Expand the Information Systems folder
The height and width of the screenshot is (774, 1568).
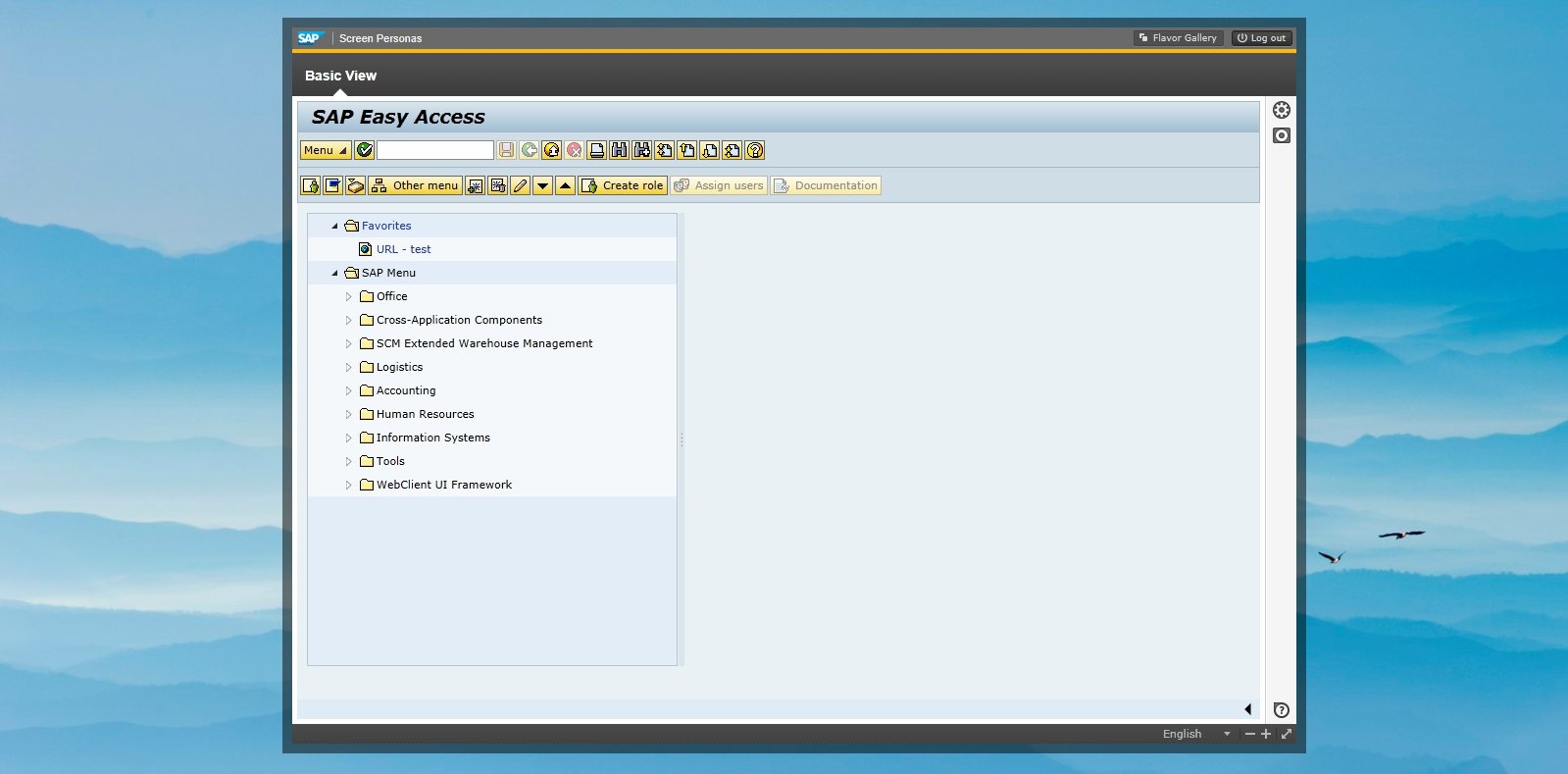point(348,438)
